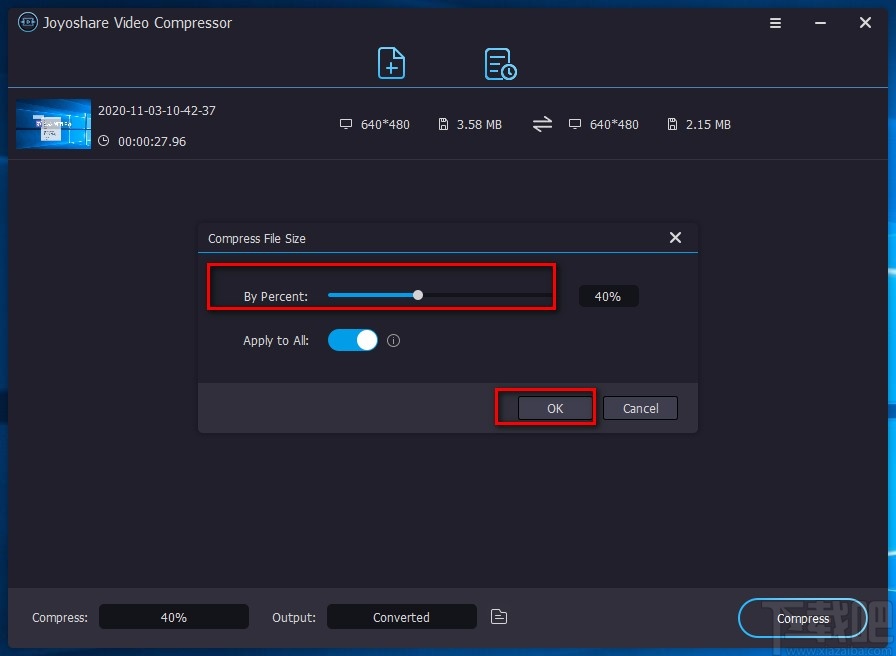Click the file size icon beside 2.15 MB
Image resolution: width=896 pixels, height=656 pixels.
click(673, 124)
